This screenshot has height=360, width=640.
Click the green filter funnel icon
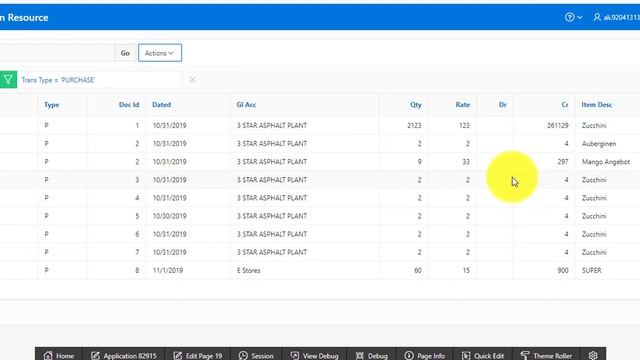click(x=8, y=80)
